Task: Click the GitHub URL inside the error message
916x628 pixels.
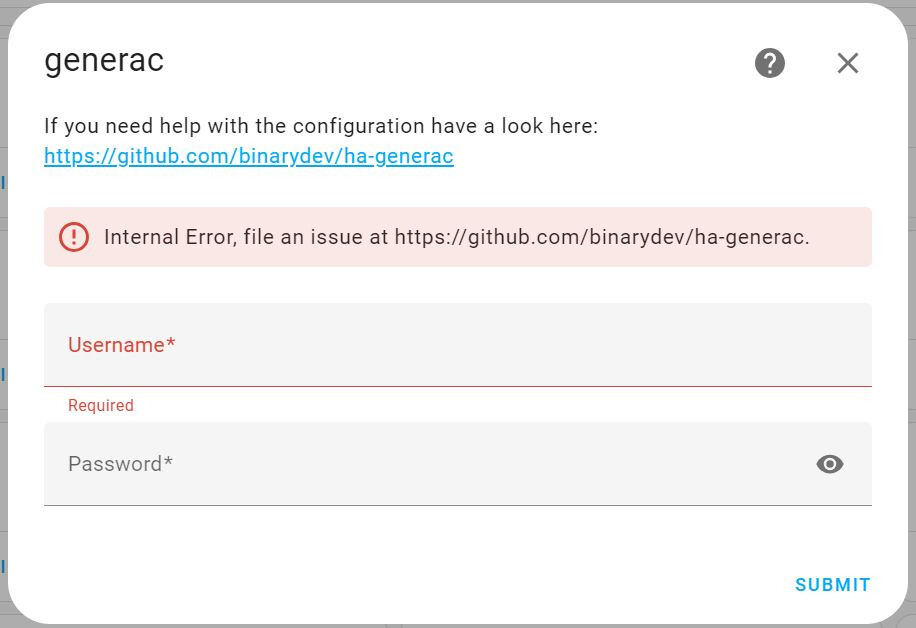Action: (x=600, y=237)
